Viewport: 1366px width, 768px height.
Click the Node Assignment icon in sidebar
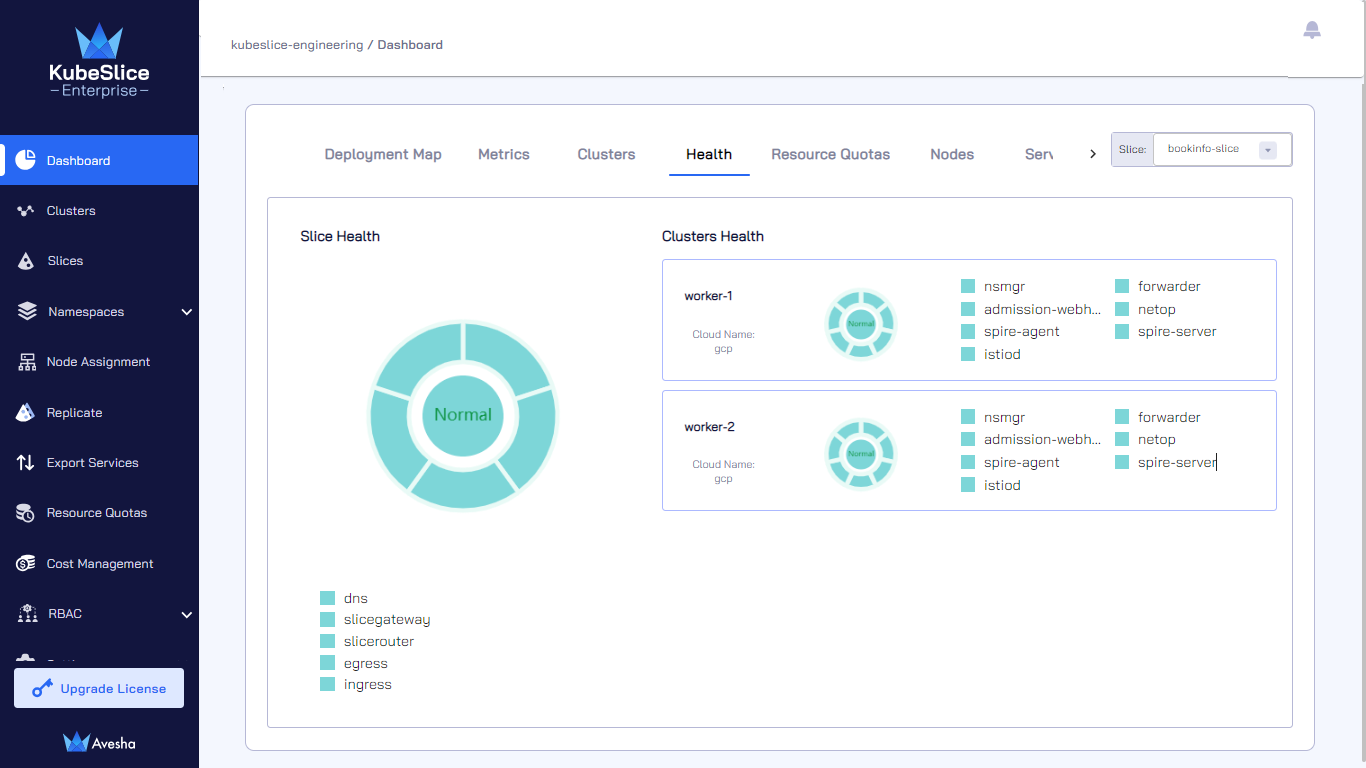pos(27,362)
